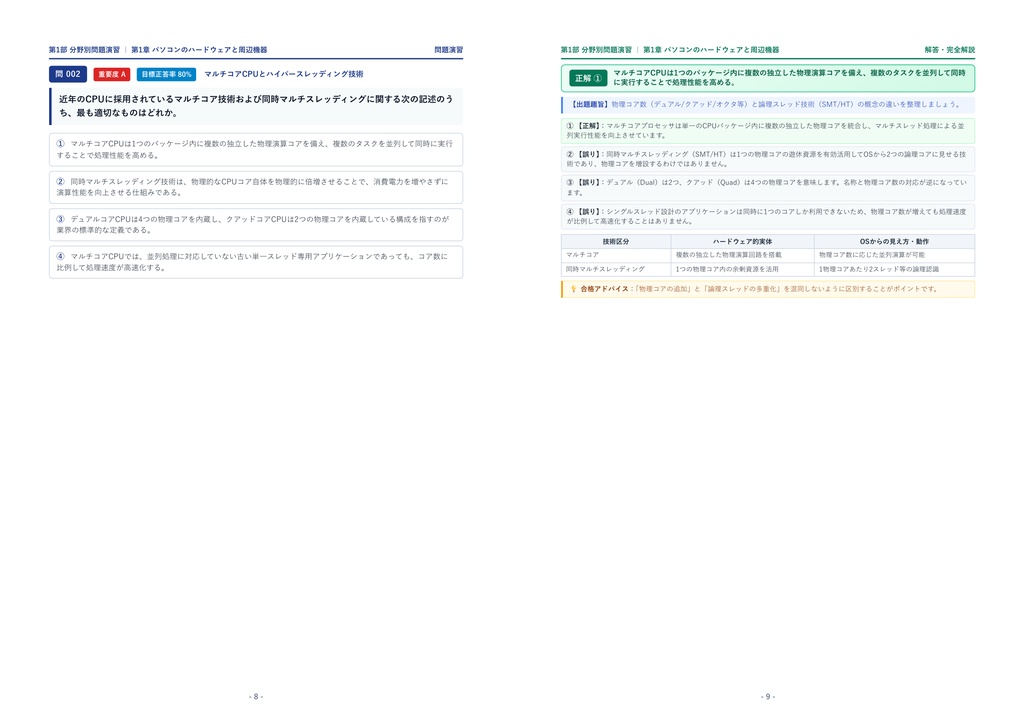Click the cell 物理コア数に応じた並列演算が可能
This screenshot has height=724, width=1024.
895,255
